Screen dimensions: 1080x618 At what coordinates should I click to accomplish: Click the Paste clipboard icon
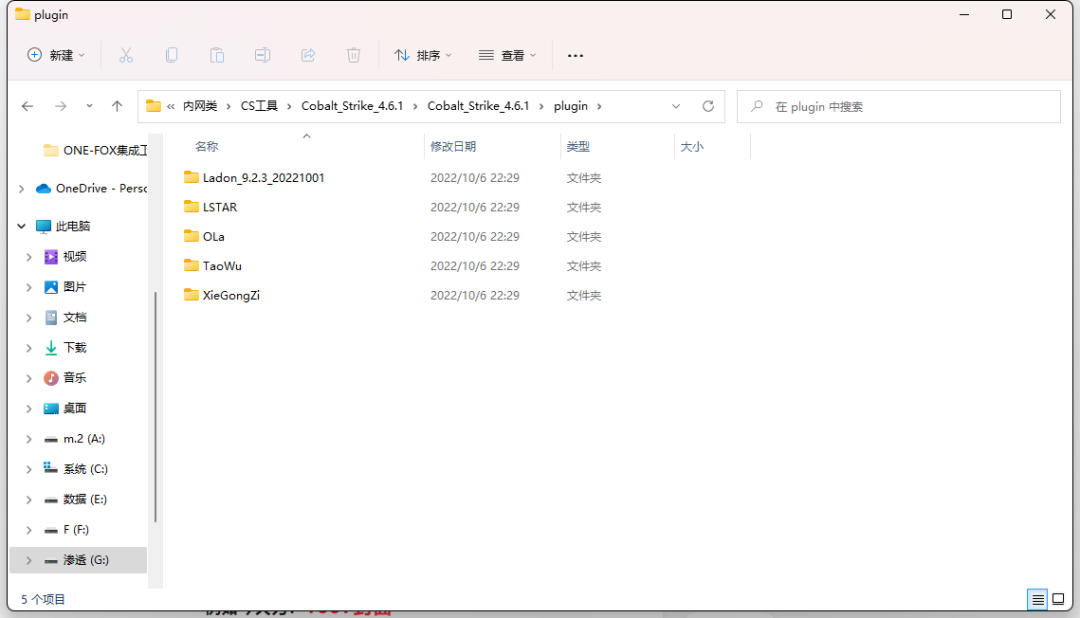[217, 55]
